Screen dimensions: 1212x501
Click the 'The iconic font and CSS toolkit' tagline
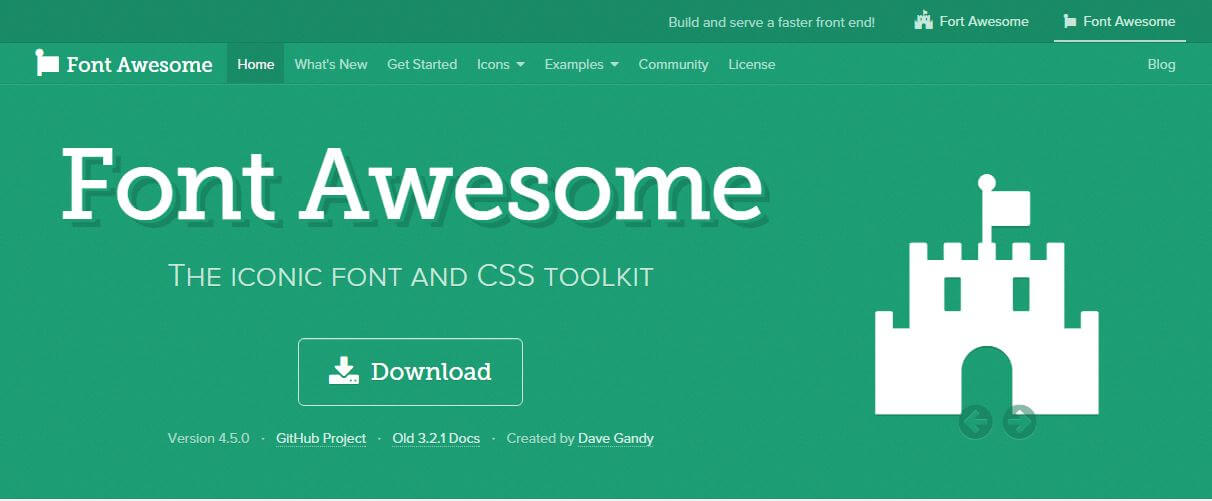coord(411,276)
